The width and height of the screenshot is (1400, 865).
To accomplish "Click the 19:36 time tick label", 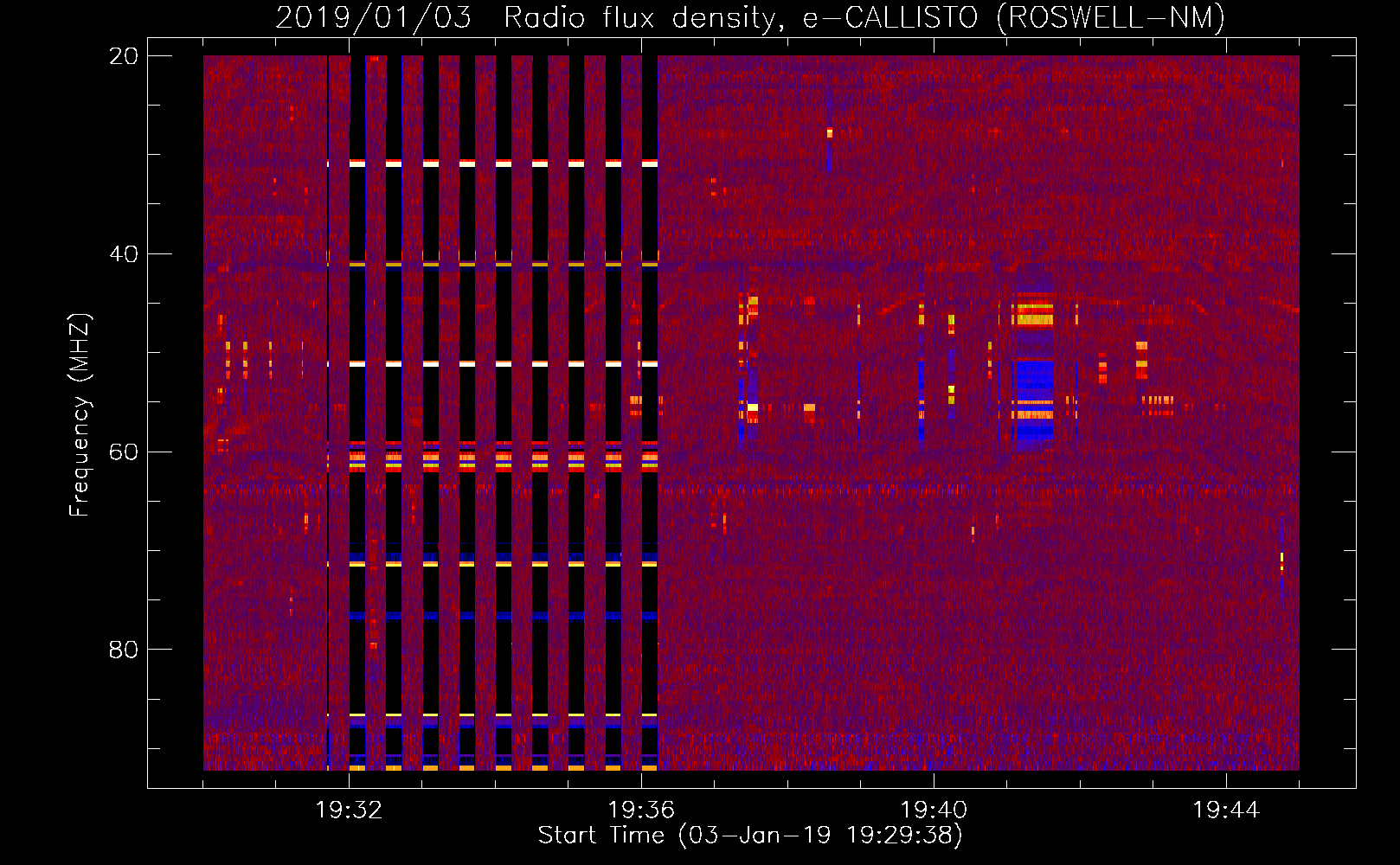I will (641, 810).
